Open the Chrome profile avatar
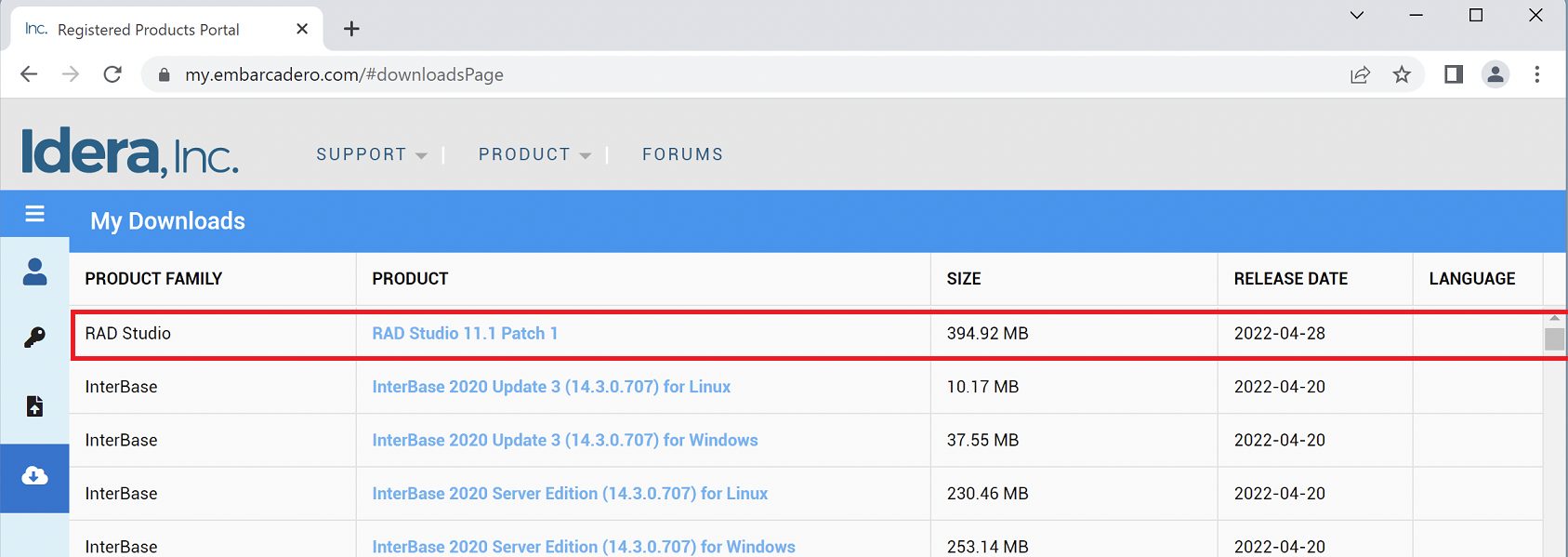 coord(1496,74)
